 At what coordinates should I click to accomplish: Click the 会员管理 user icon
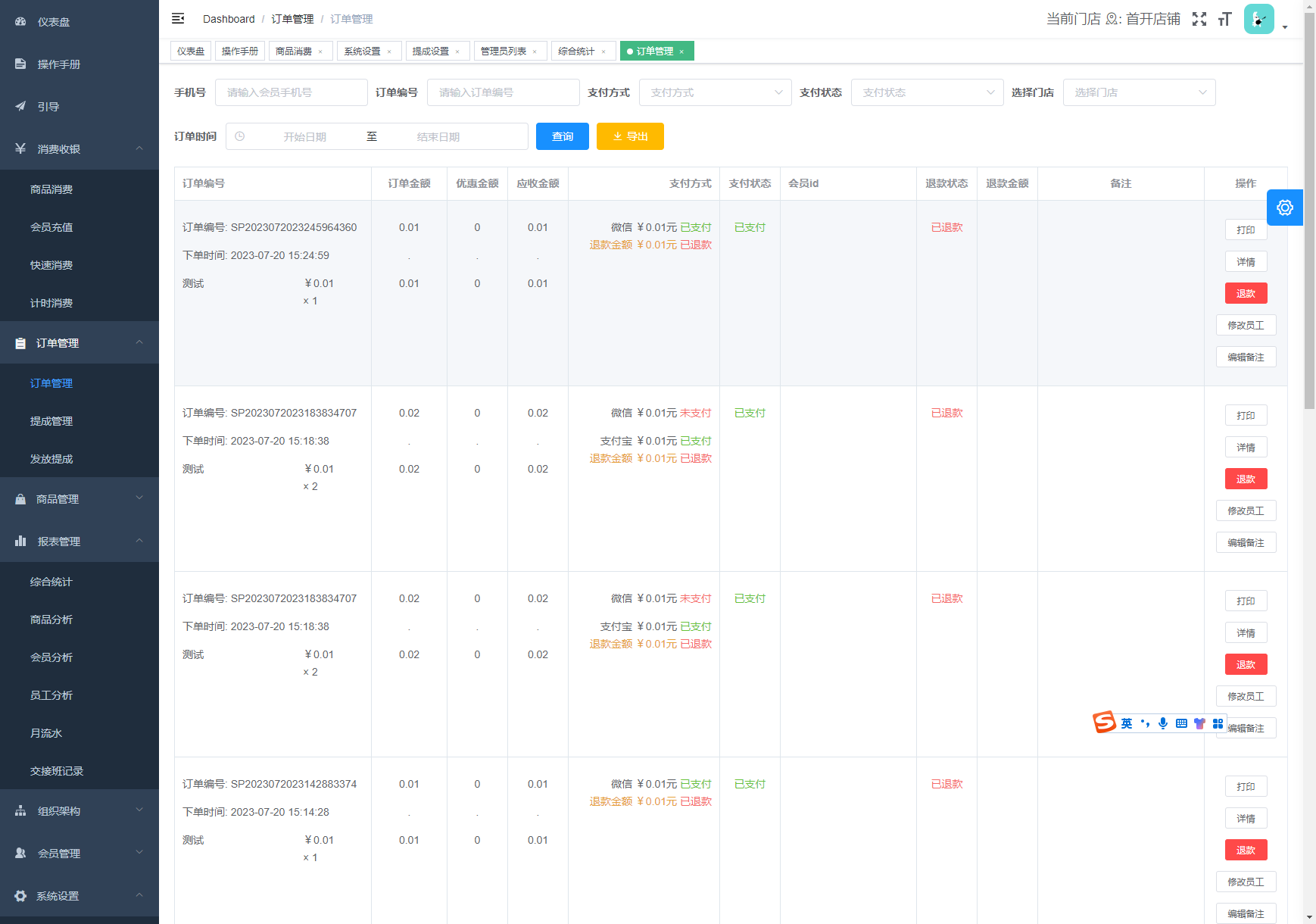coord(20,854)
